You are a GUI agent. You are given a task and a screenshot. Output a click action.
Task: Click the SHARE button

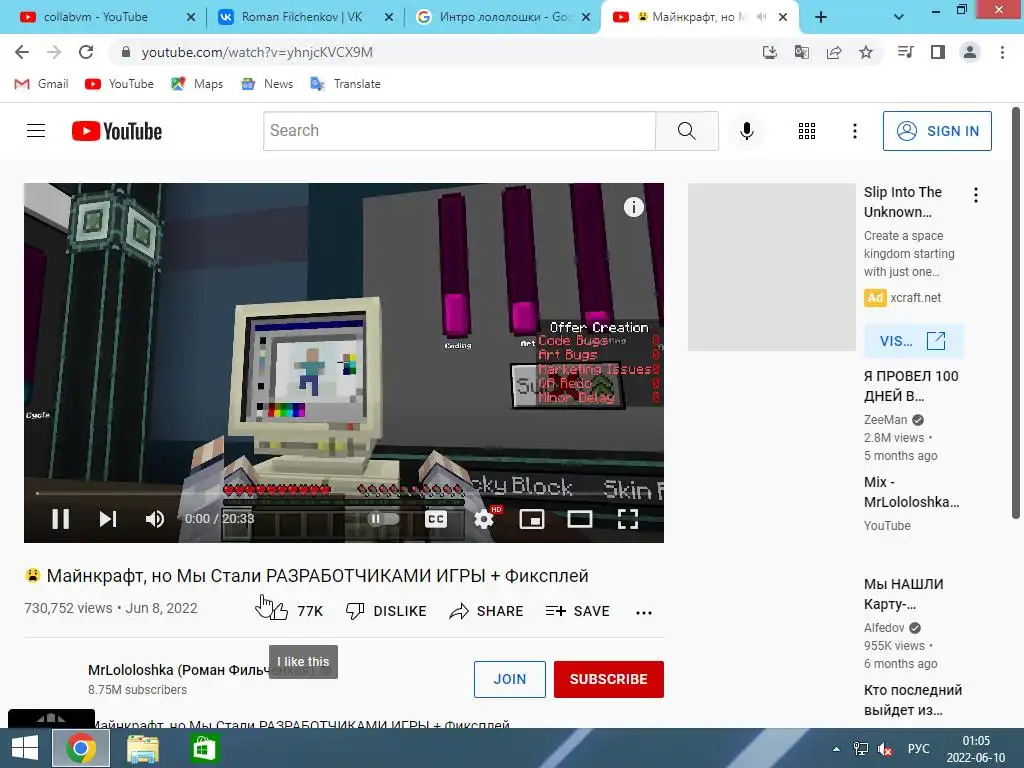tap(487, 611)
